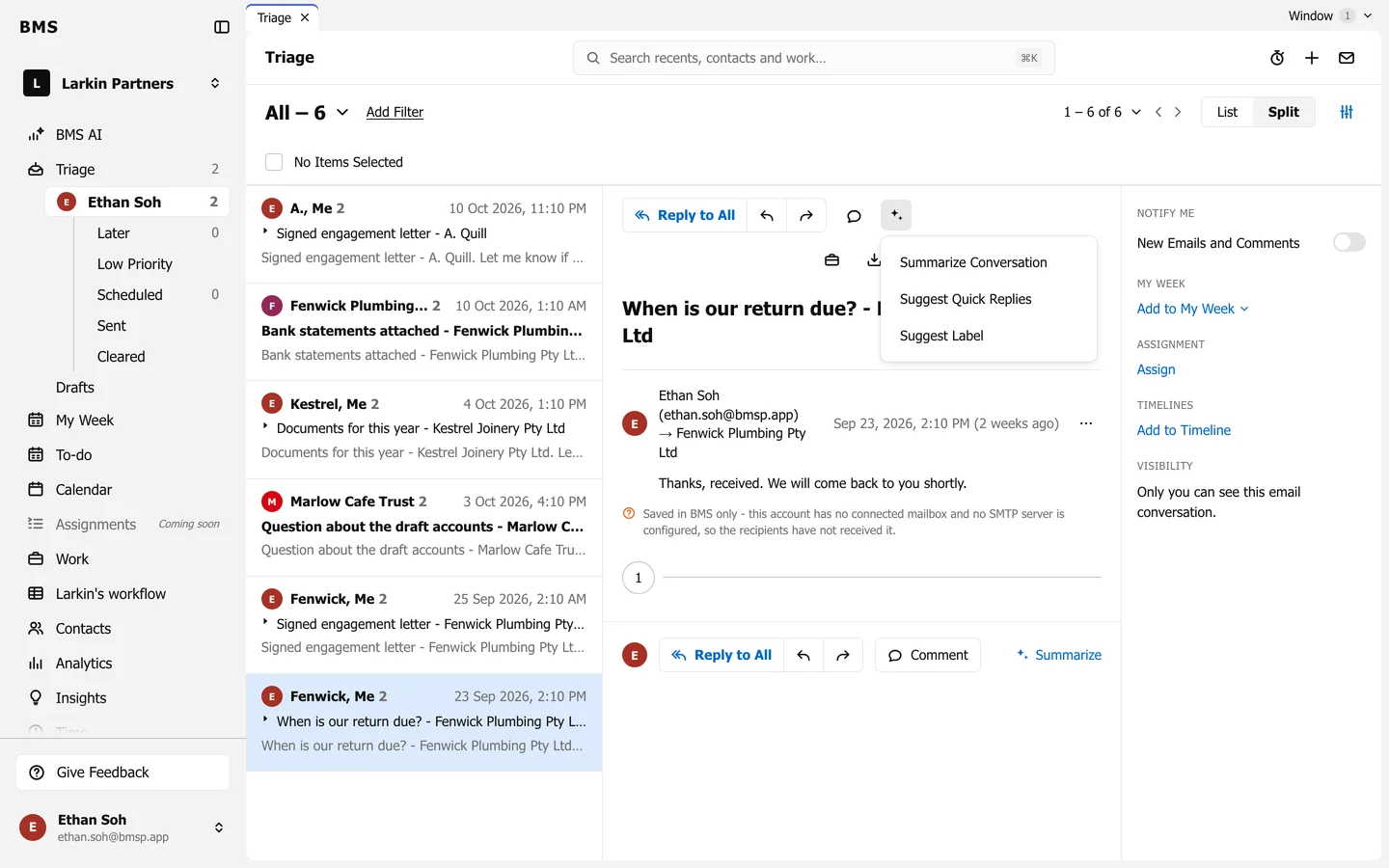Switch to List view
1389x868 pixels.
click(1227, 112)
